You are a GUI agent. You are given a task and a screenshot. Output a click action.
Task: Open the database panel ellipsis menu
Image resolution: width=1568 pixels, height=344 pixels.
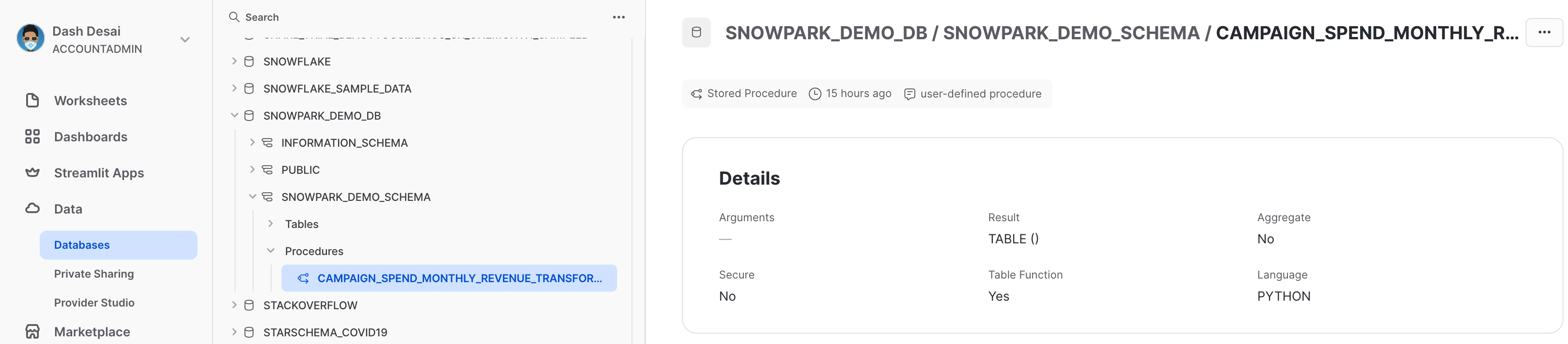[x=618, y=16]
